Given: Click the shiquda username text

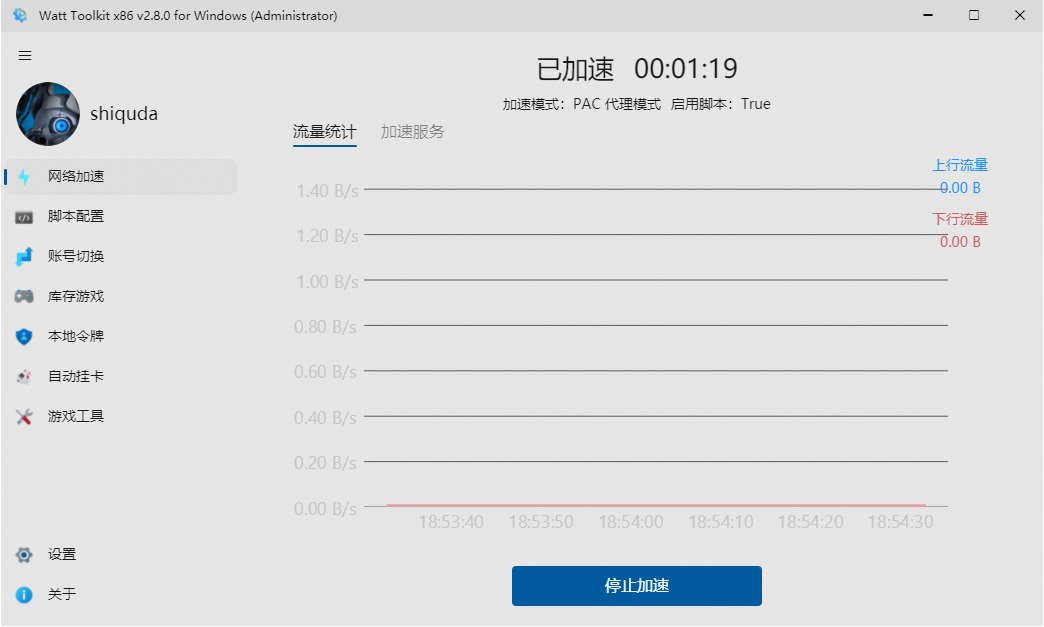Looking at the screenshot, I should pos(124,113).
